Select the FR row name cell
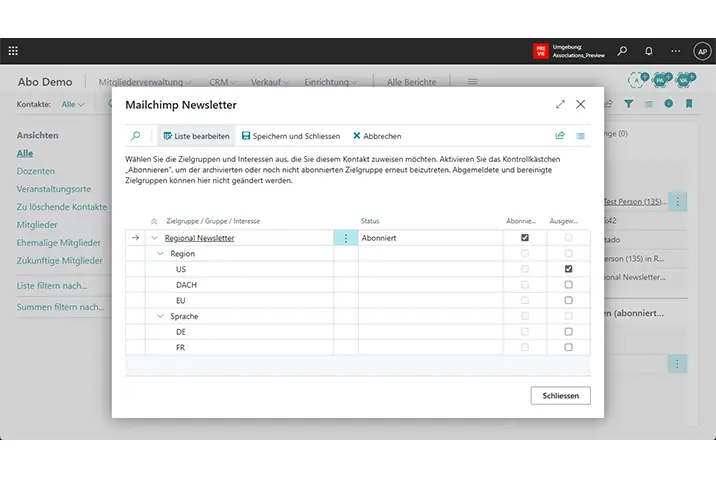 240,347
